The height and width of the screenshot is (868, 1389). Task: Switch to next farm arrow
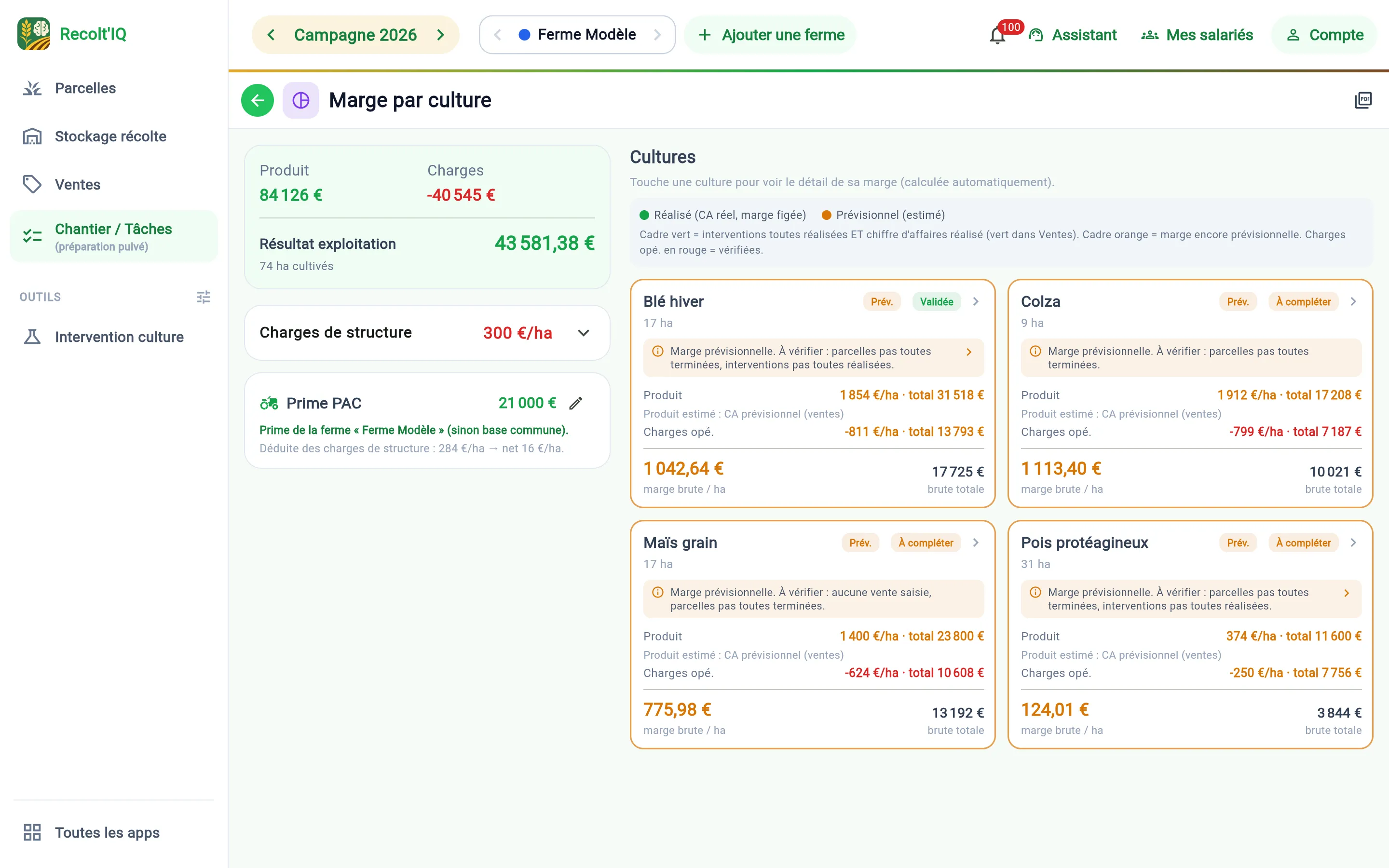tap(657, 35)
